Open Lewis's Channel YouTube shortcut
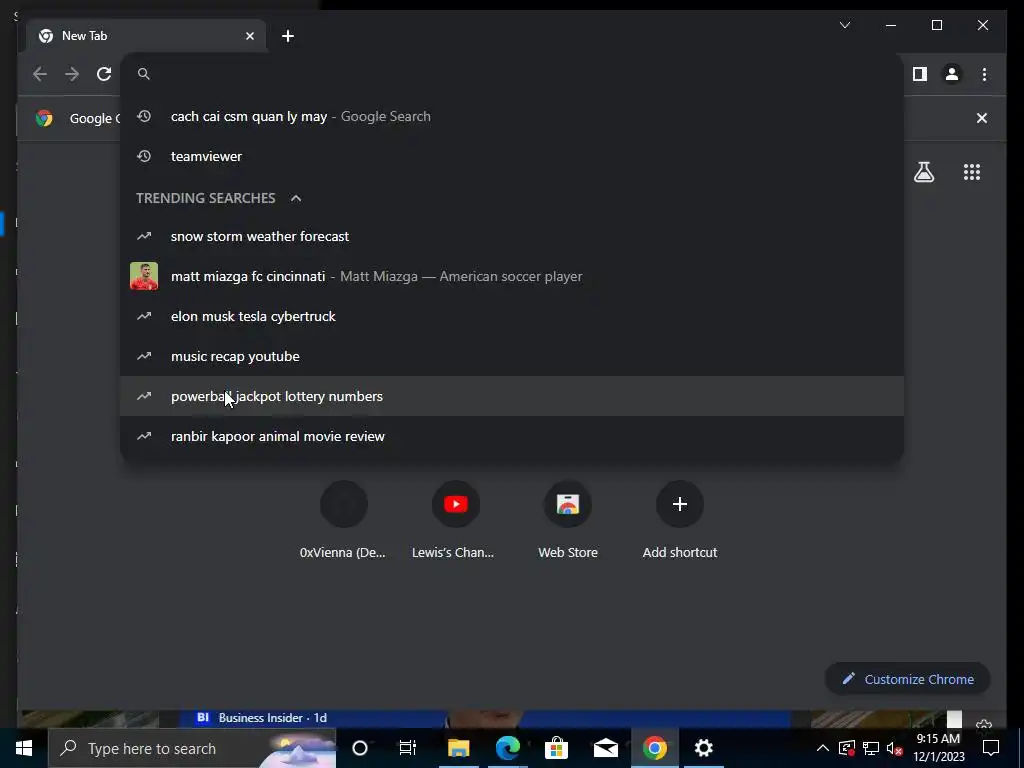This screenshot has width=1024, height=768. pyautogui.click(x=455, y=520)
